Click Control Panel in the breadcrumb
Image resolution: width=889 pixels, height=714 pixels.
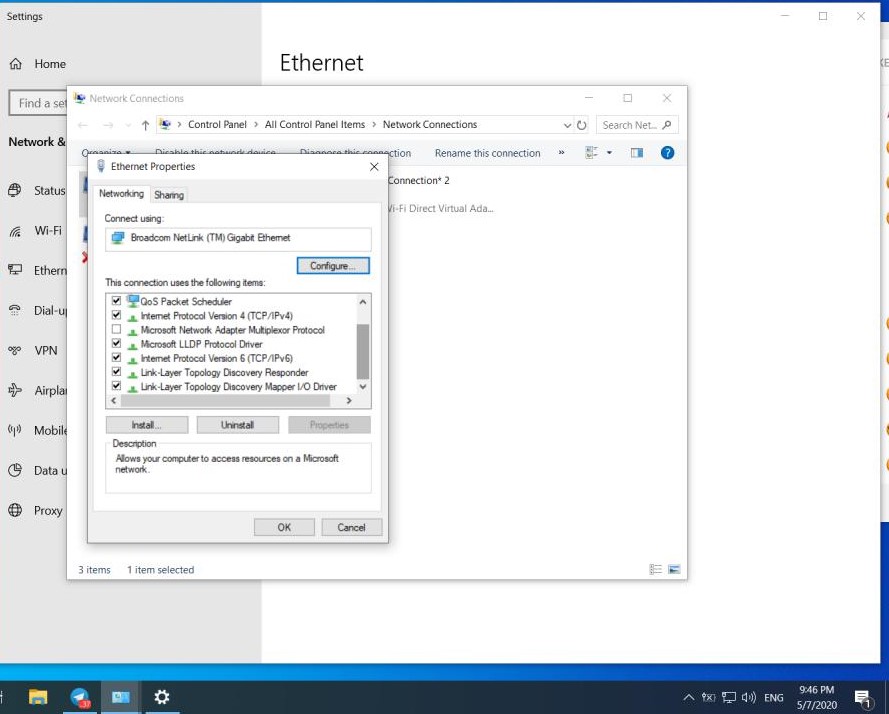tap(217, 125)
